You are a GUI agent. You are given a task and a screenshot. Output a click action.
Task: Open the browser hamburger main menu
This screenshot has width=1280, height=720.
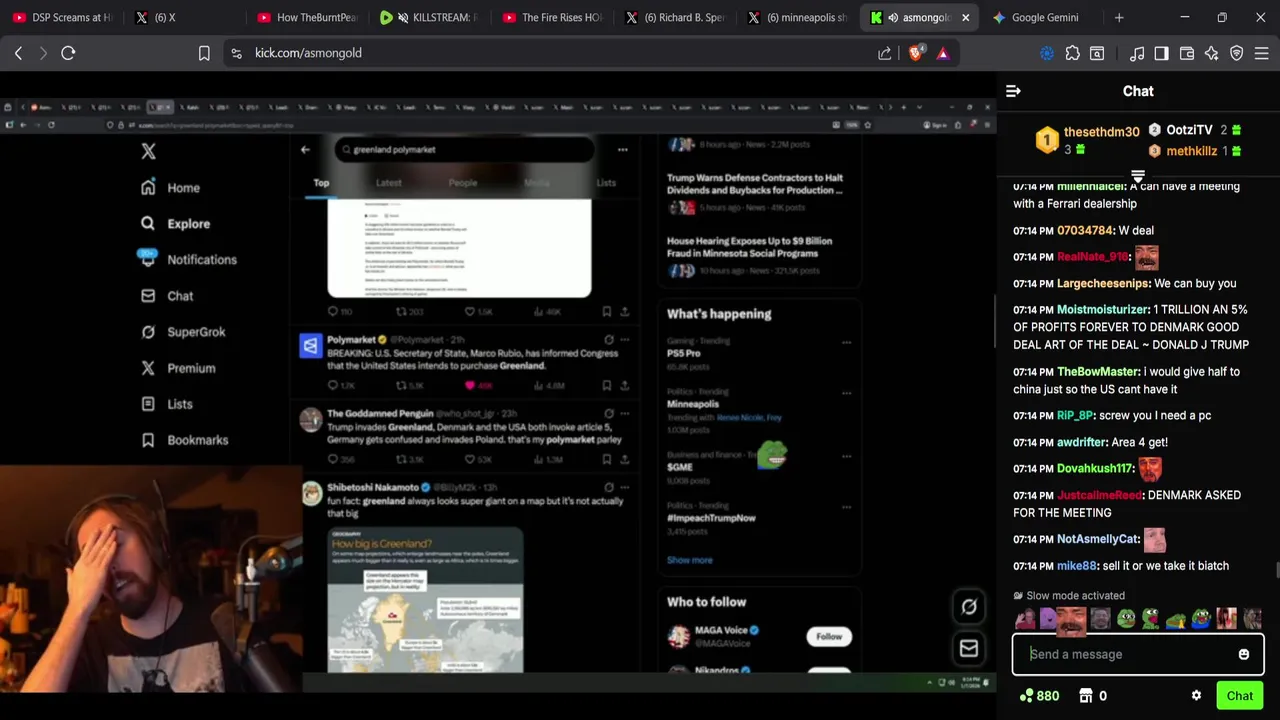1261,53
